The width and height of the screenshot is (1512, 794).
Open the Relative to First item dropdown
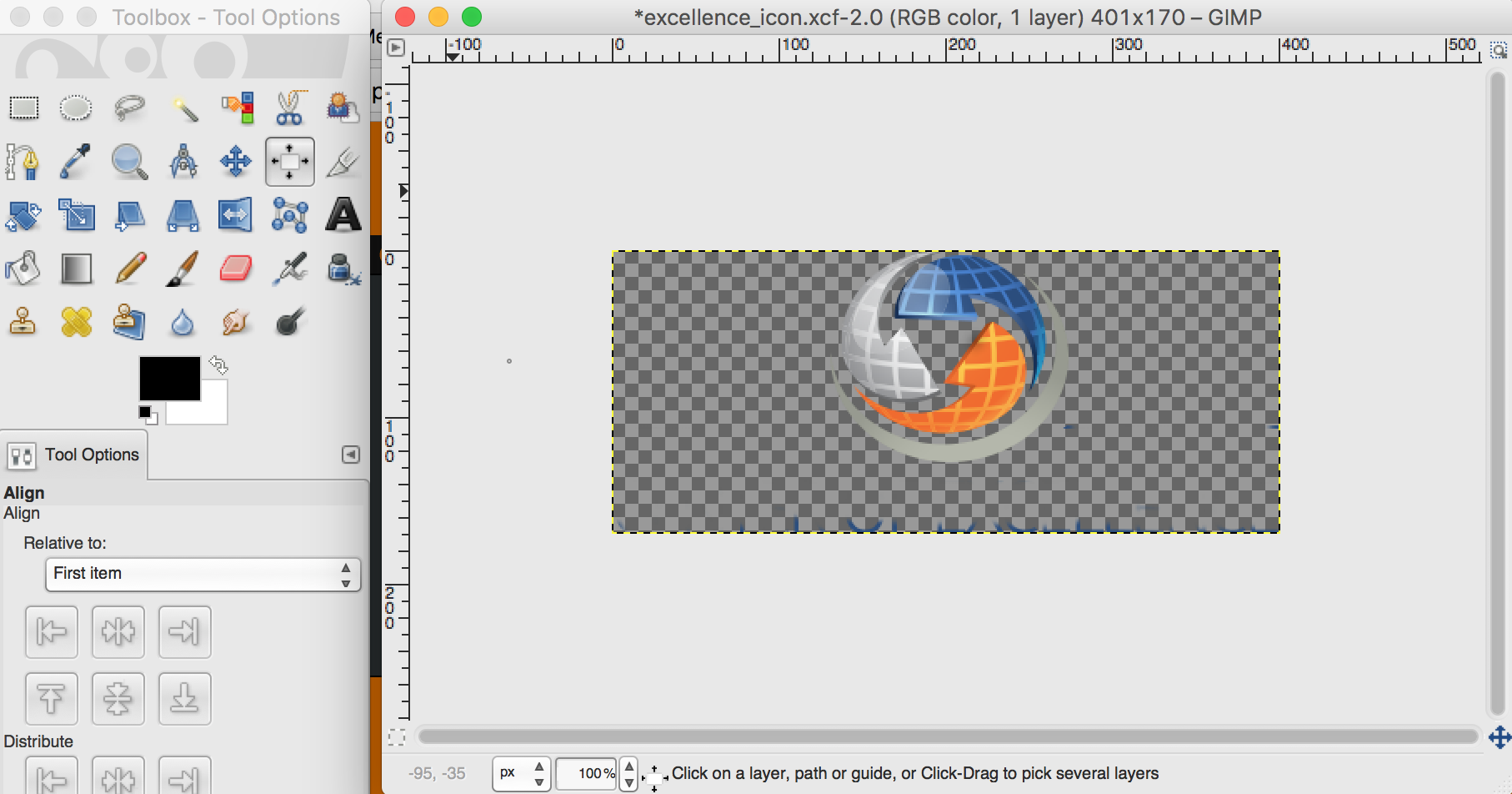[203, 575]
